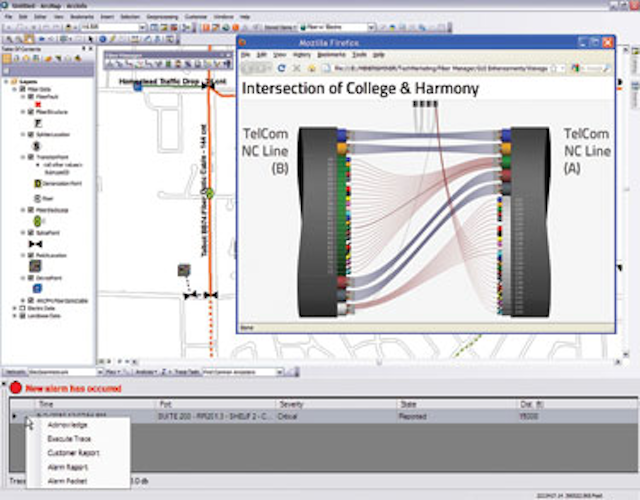
Task: Click the red X FiberFault legend symbol
Action: (38, 104)
